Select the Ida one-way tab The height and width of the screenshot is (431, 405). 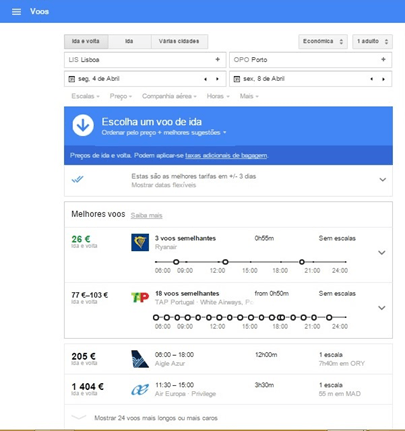129,41
